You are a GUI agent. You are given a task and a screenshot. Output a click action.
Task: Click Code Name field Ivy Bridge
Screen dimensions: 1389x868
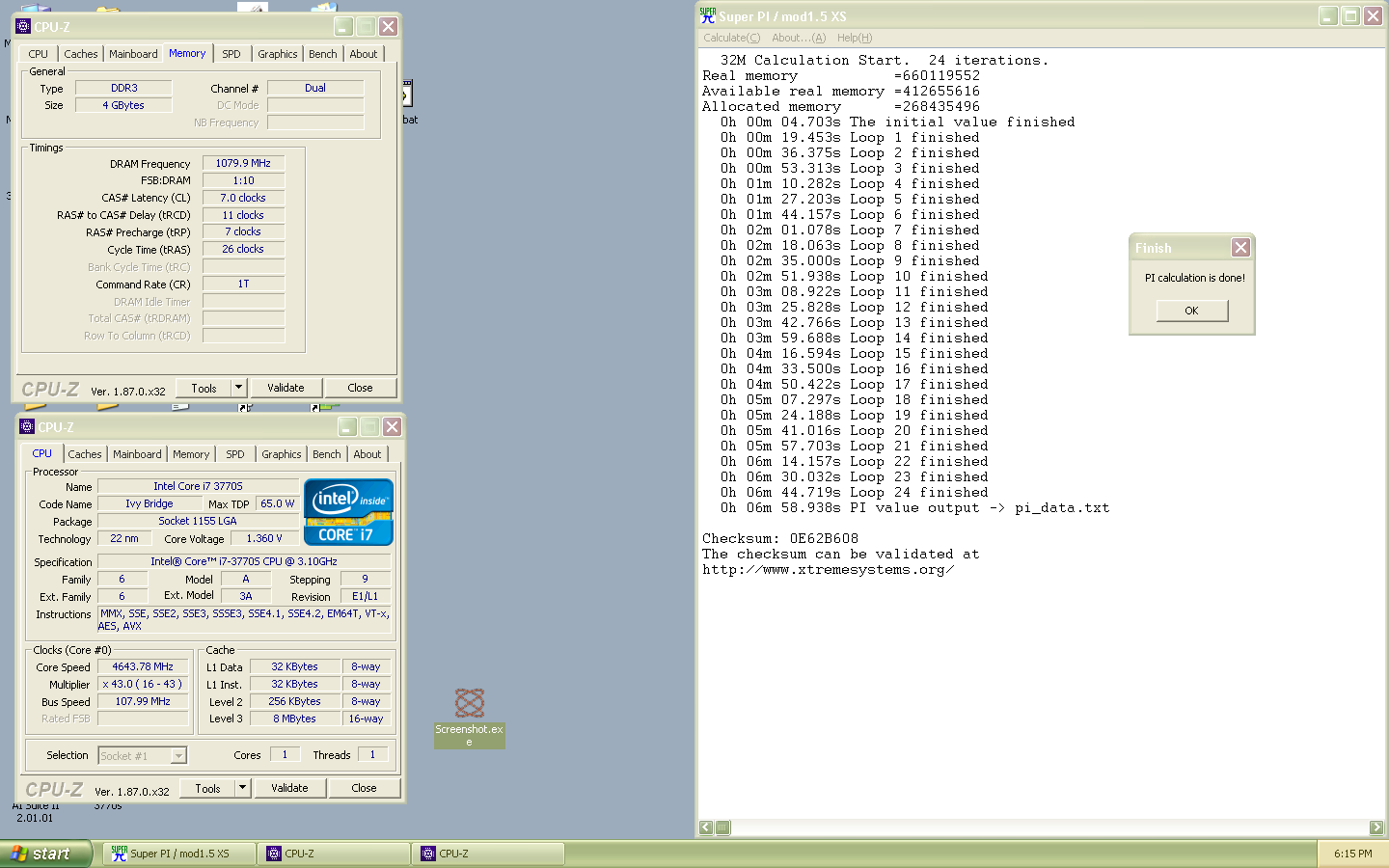(x=150, y=503)
